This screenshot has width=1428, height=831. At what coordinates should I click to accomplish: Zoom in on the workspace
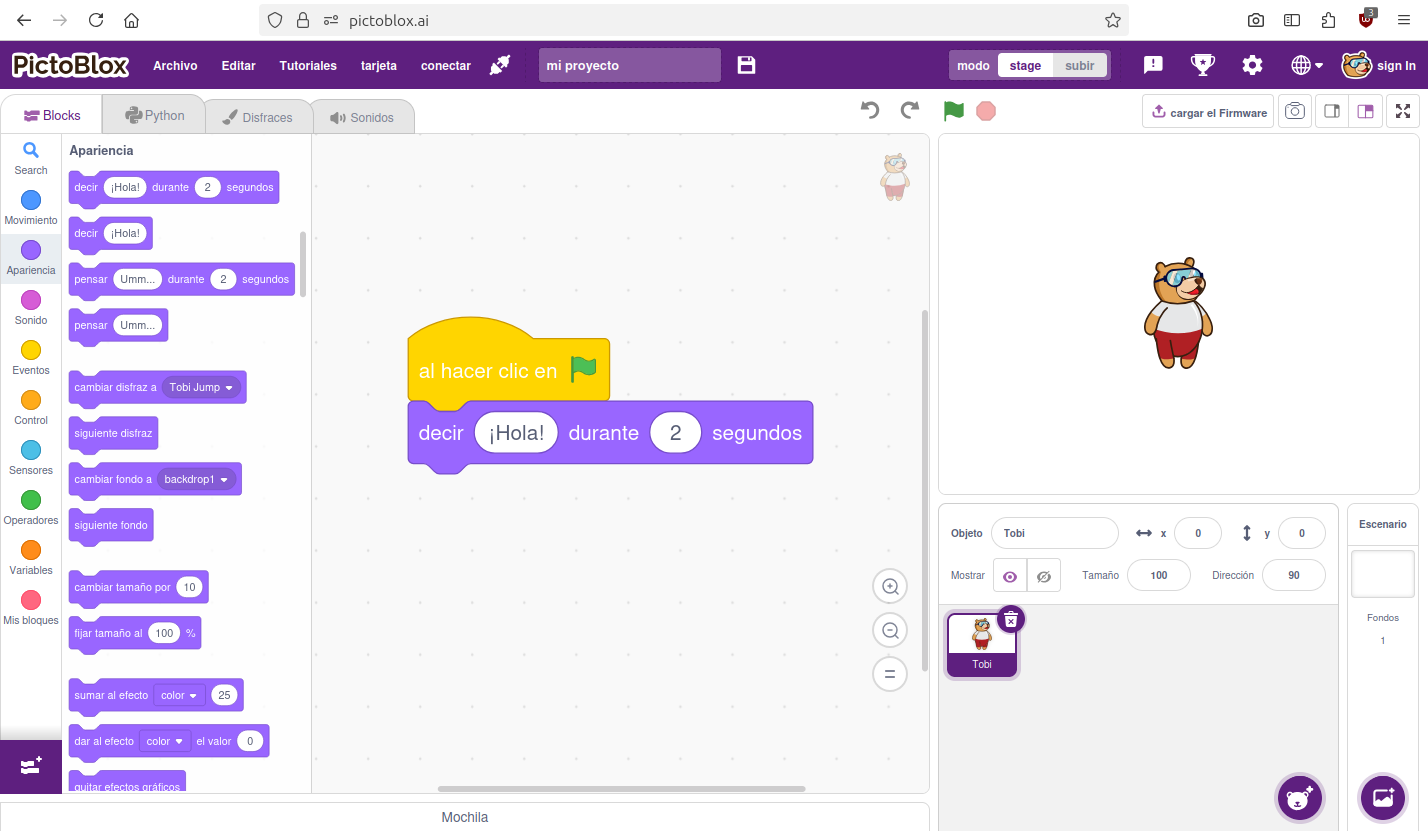tap(890, 586)
